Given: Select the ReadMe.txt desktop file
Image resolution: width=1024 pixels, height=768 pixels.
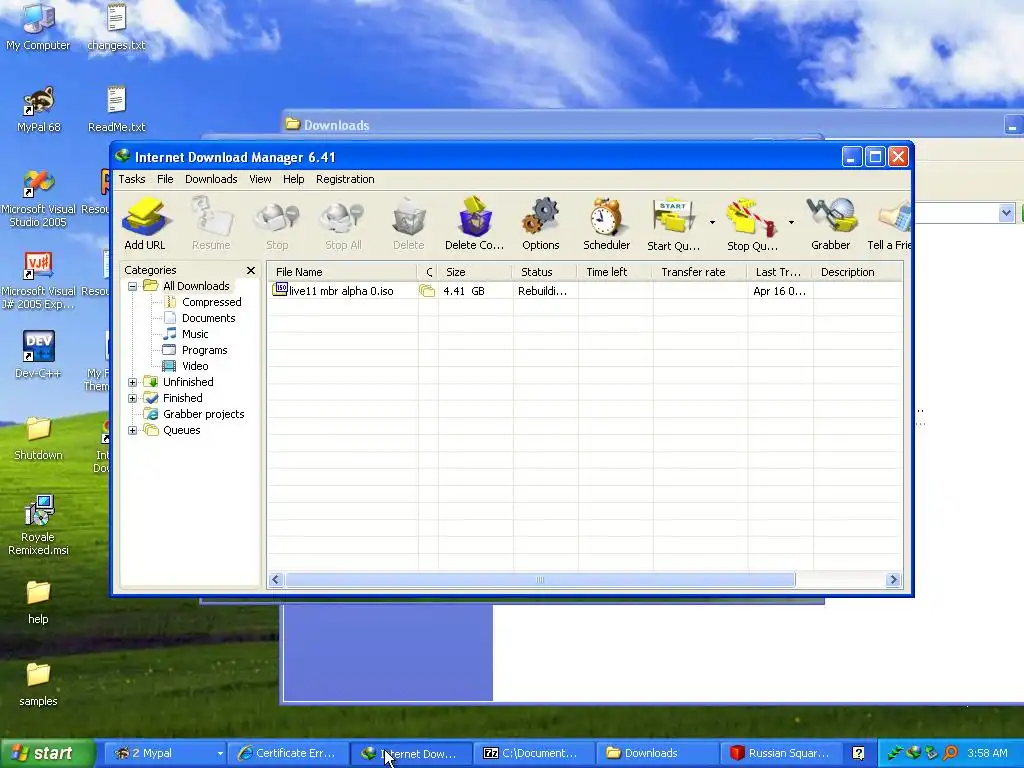Looking at the screenshot, I should pyautogui.click(x=116, y=110).
